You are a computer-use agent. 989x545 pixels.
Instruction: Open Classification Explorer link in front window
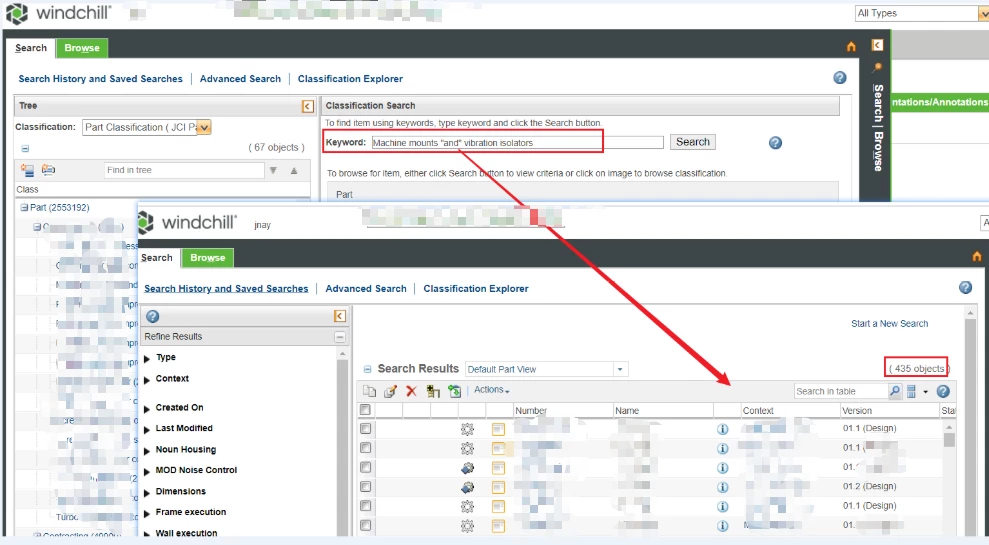tap(476, 288)
